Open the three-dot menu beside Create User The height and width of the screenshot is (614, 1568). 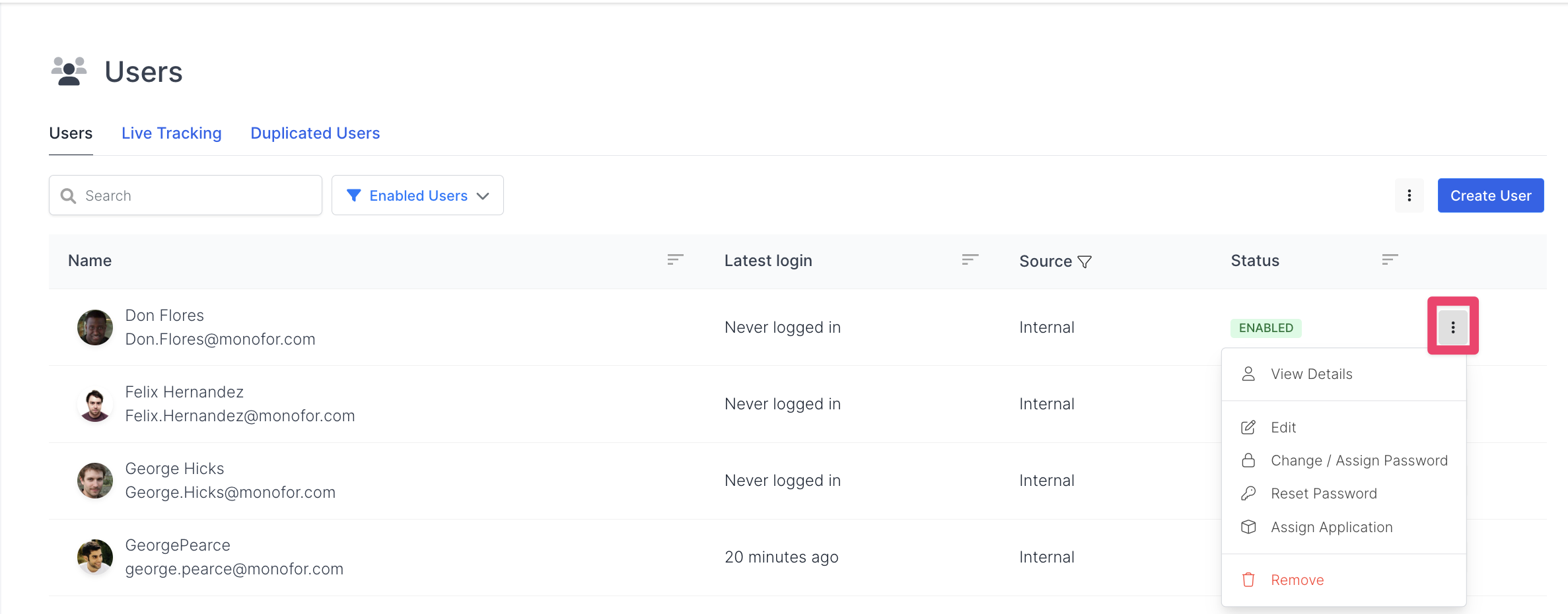[1409, 195]
